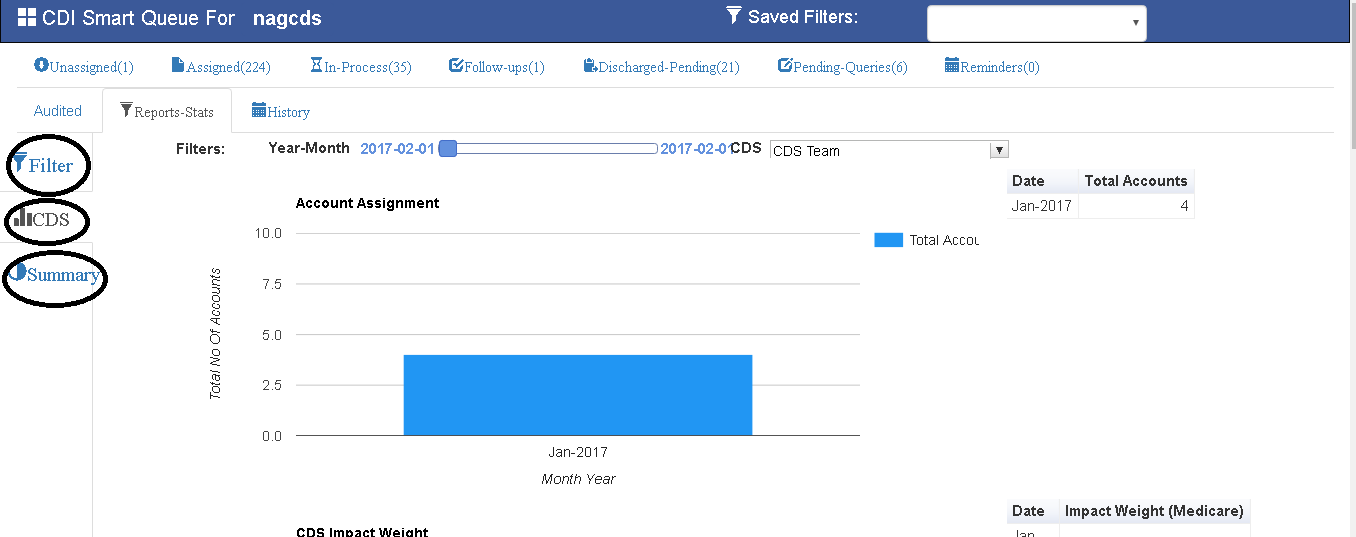Click the grid icon beside CDI Smart Queue
The height and width of the screenshot is (537, 1356).
coord(27,18)
